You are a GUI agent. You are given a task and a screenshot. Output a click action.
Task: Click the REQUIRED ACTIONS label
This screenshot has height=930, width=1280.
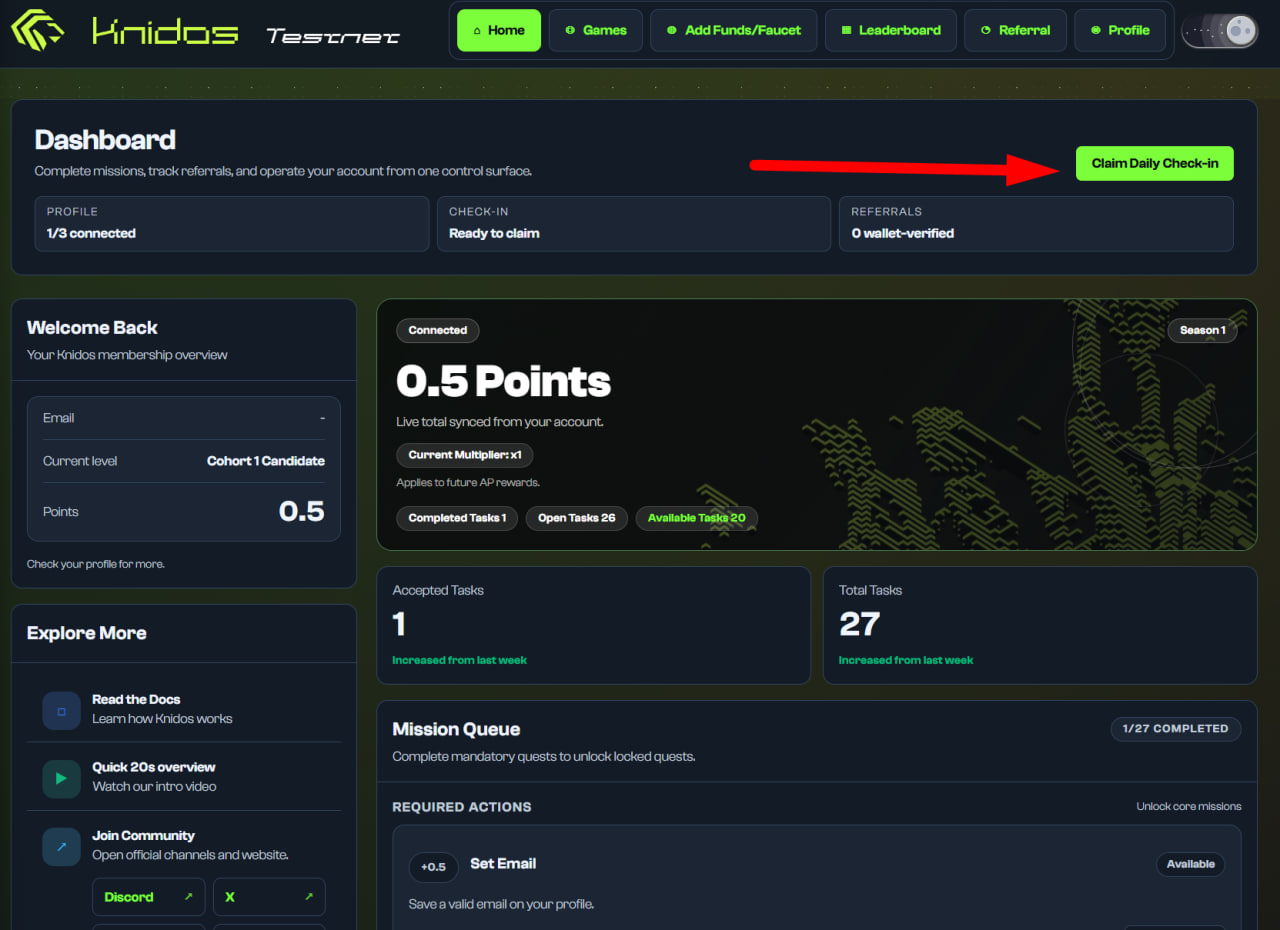click(462, 807)
